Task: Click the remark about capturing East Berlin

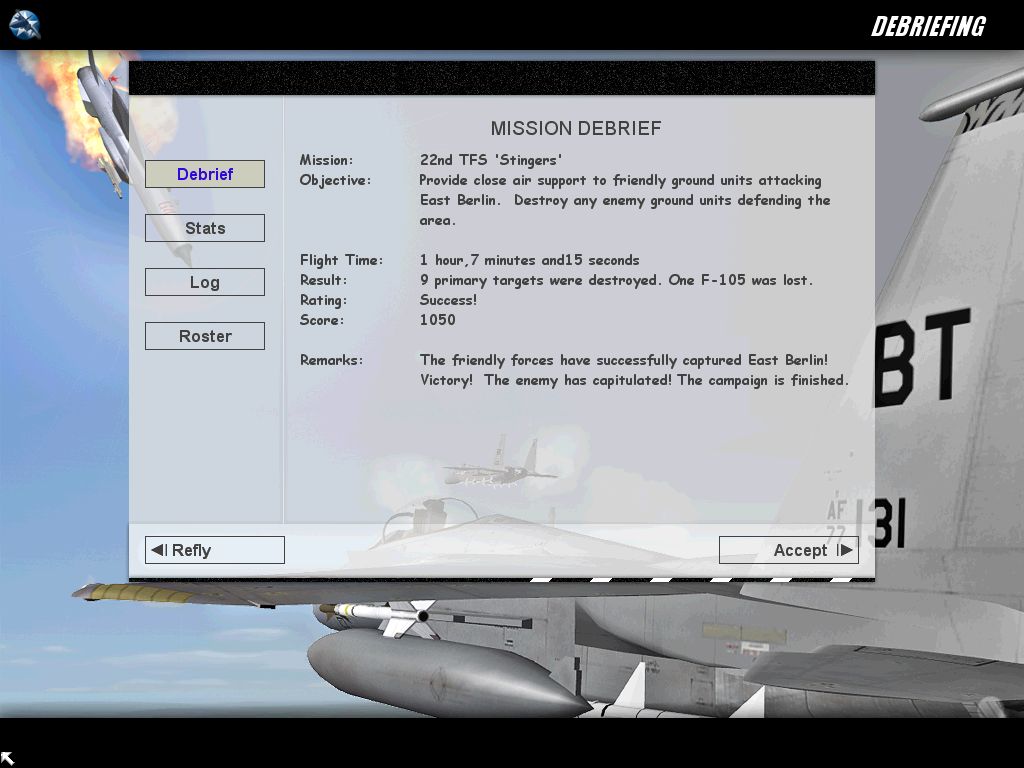Action: tap(624, 360)
